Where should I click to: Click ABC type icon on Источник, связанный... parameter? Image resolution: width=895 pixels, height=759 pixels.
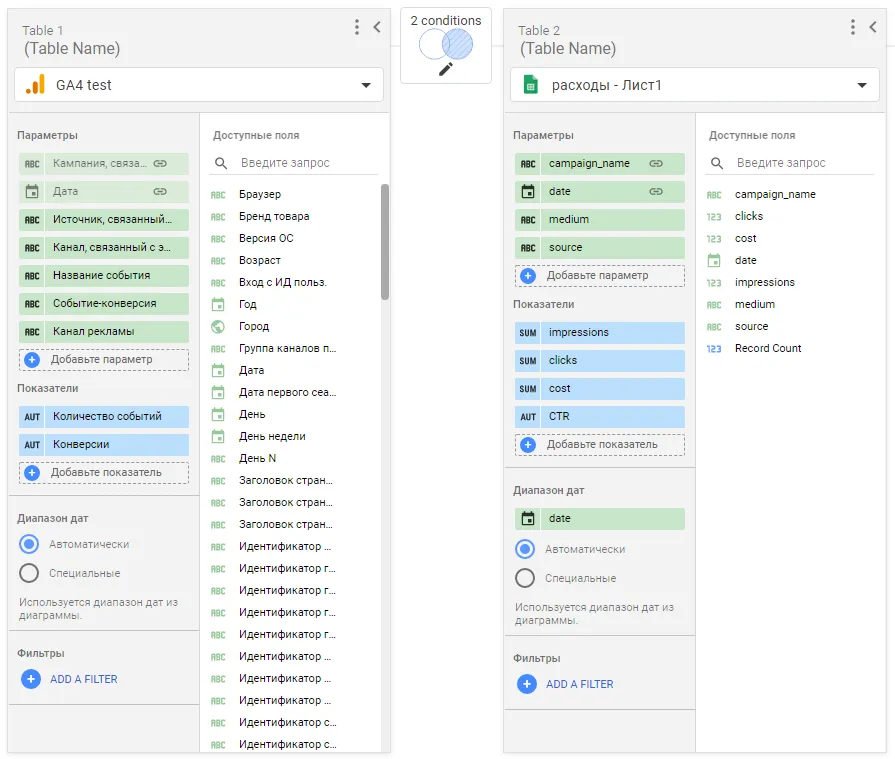point(32,220)
